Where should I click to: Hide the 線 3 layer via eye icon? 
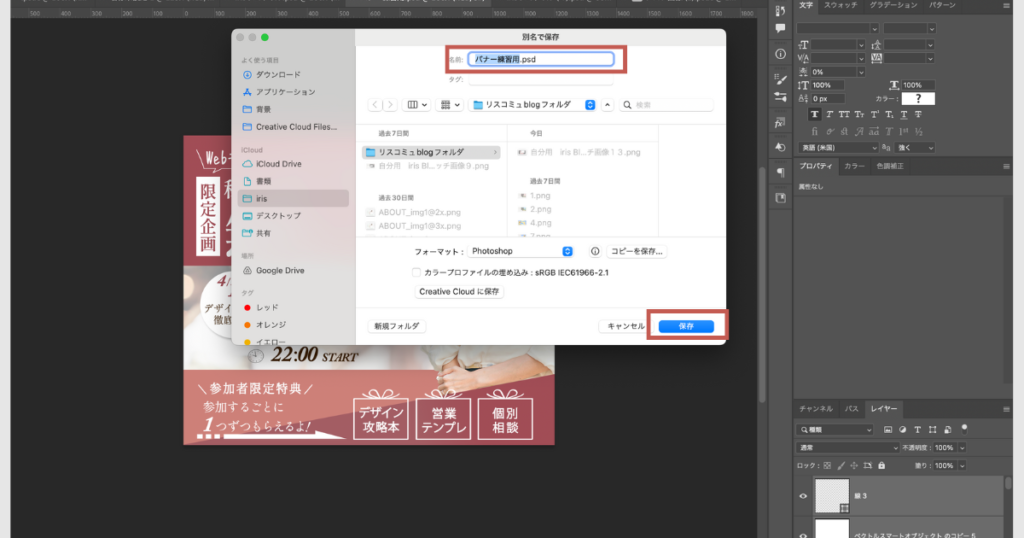click(803, 496)
